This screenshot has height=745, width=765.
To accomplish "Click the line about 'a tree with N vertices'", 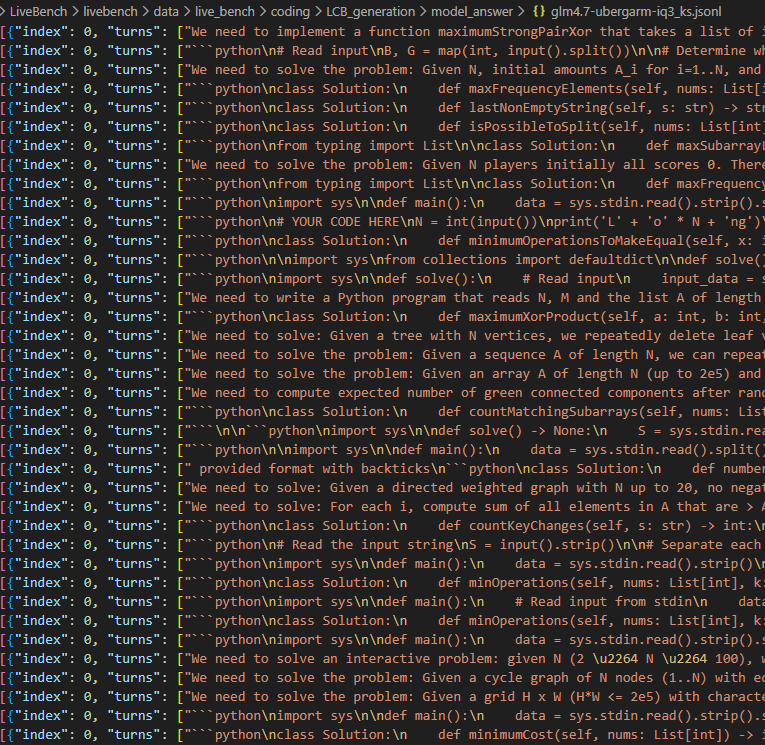I will 382,336.
